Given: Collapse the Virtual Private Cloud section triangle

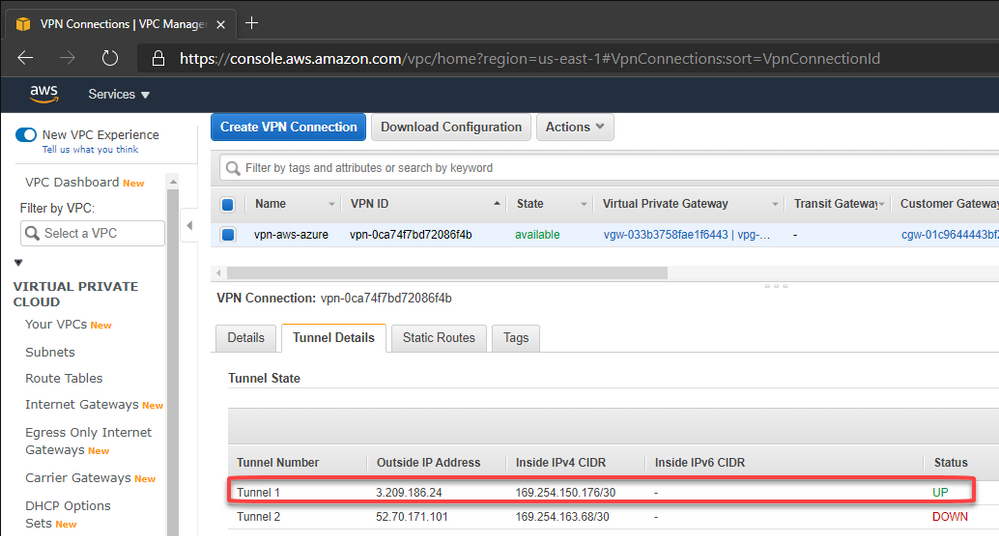Looking at the screenshot, I should (x=18, y=263).
